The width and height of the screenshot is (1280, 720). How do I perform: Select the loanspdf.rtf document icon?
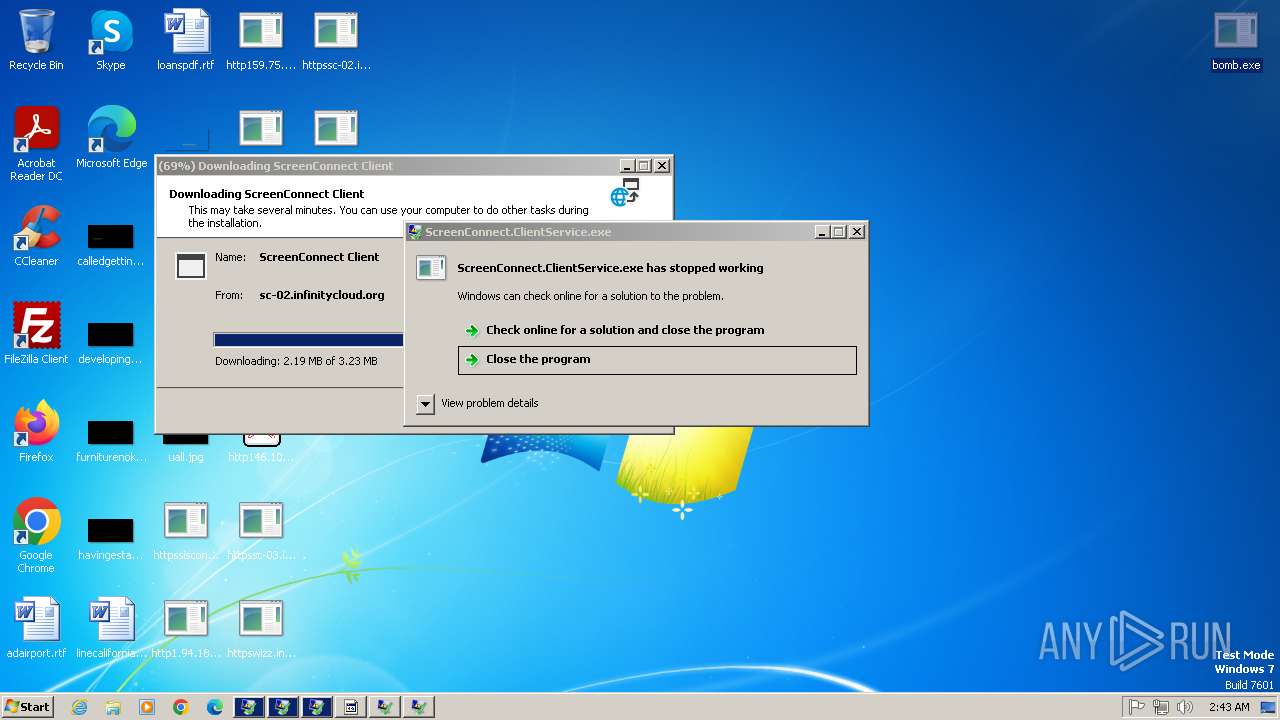[186, 40]
